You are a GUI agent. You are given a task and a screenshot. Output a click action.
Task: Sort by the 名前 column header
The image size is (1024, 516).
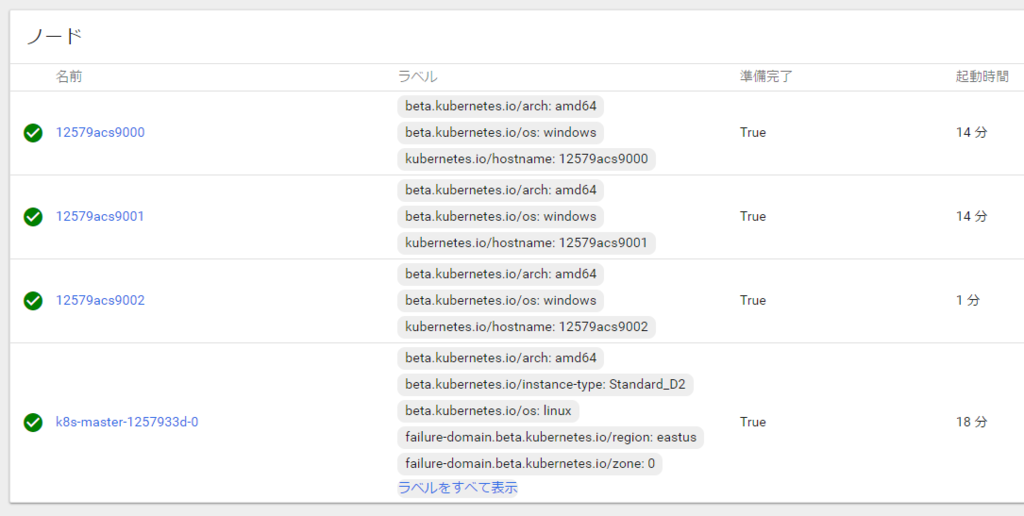pyautogui.click(x=69, y=76)
